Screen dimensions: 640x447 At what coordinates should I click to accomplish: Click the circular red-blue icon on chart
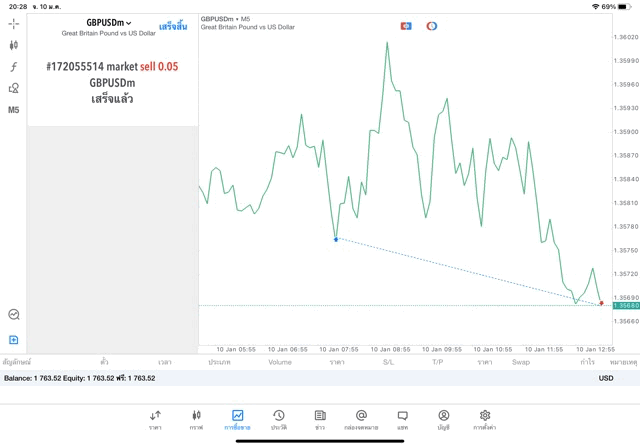pyautogui.click(x=431, y=26)
